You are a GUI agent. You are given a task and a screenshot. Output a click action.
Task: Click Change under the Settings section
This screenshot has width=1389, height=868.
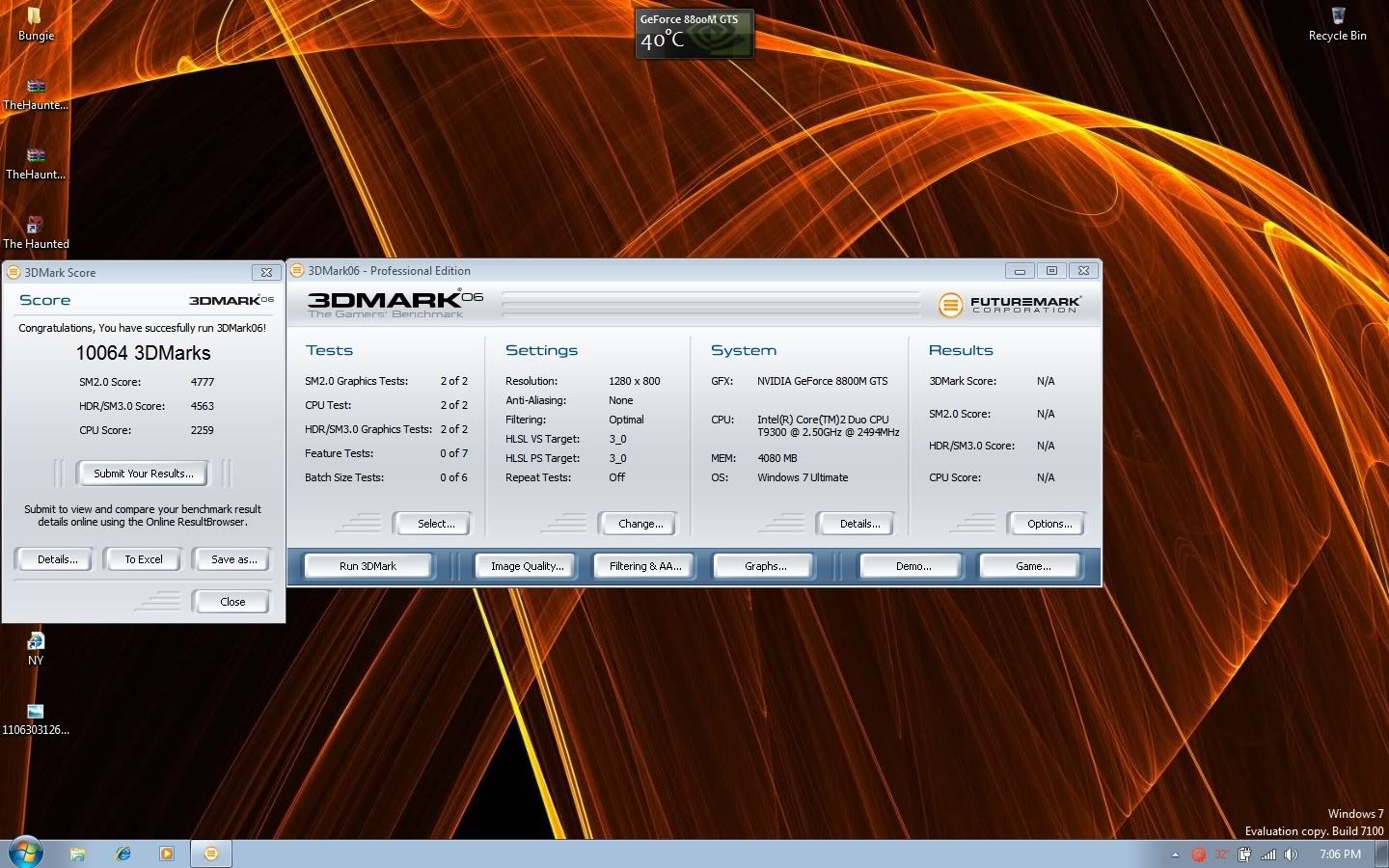[640, 524]
